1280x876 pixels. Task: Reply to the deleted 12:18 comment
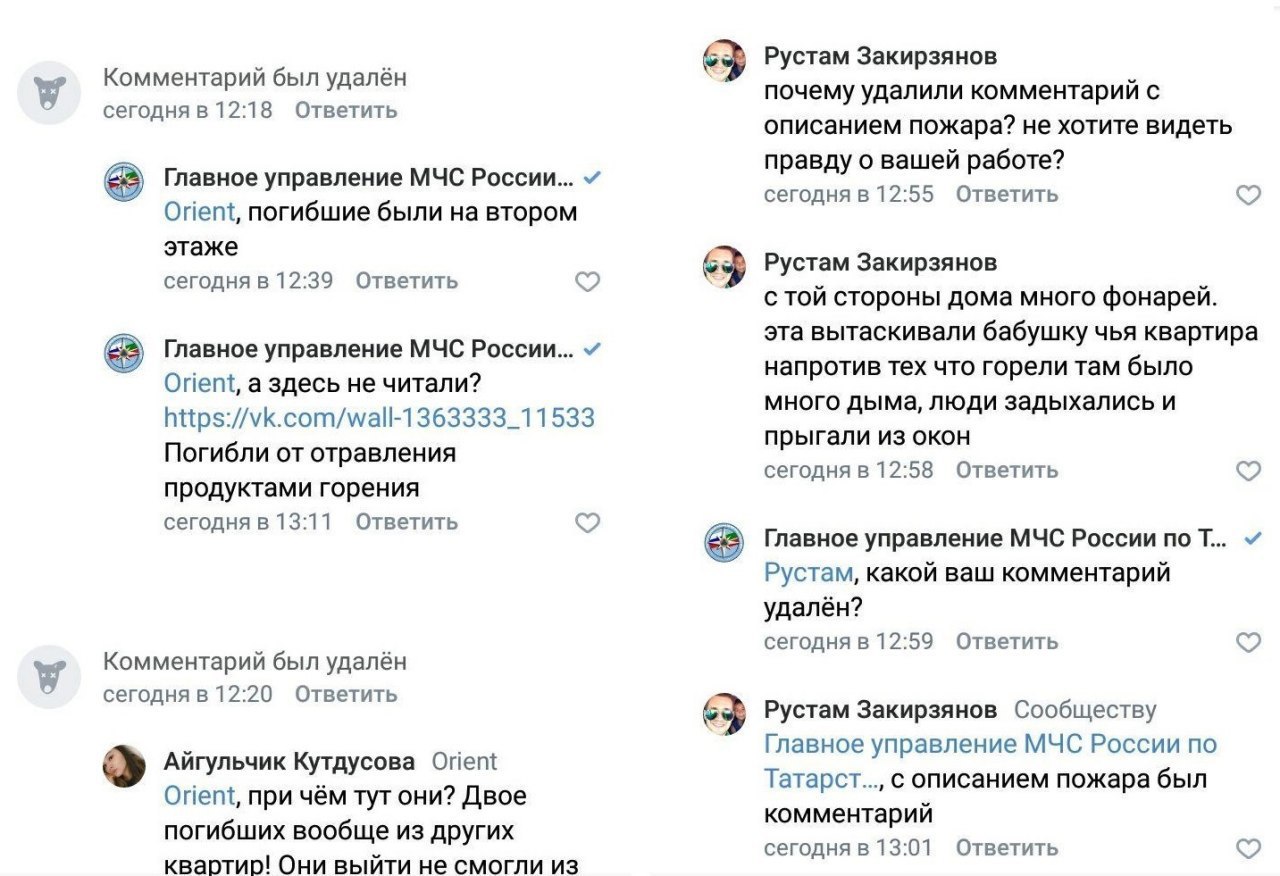click(346, 110)
